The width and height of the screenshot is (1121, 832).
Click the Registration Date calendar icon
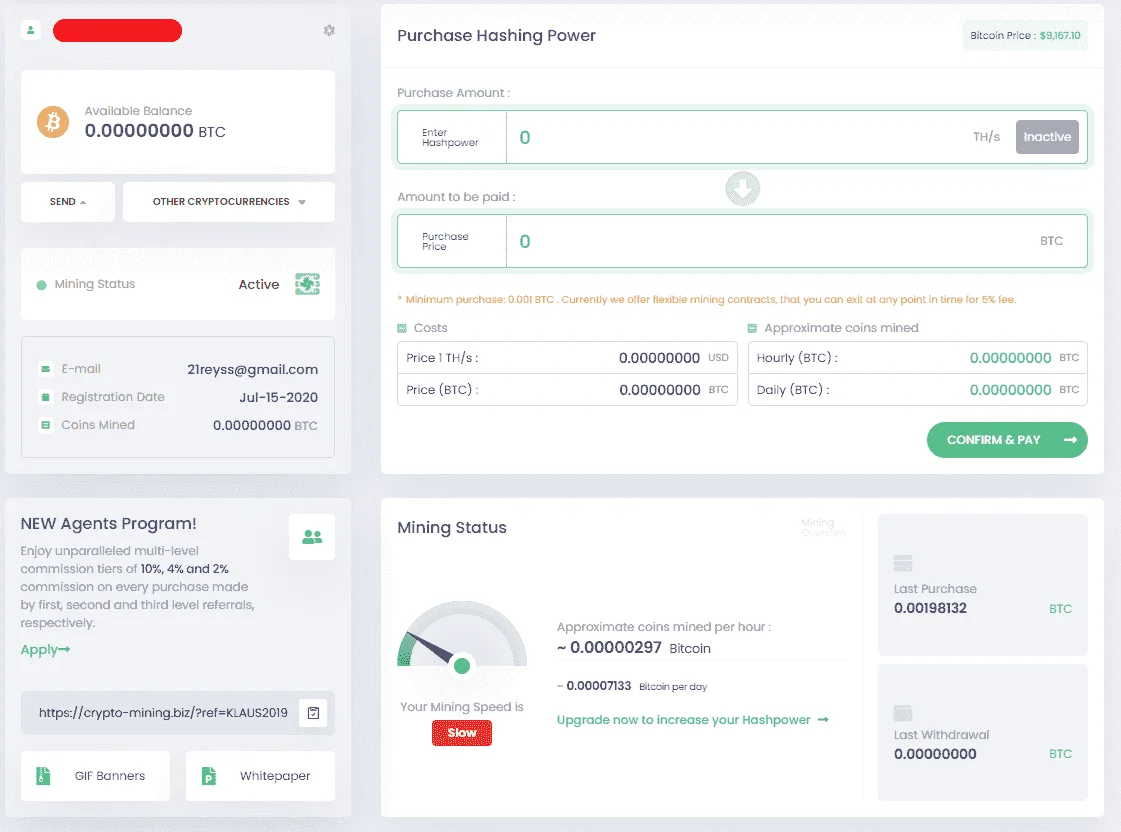tap(46, 397)
